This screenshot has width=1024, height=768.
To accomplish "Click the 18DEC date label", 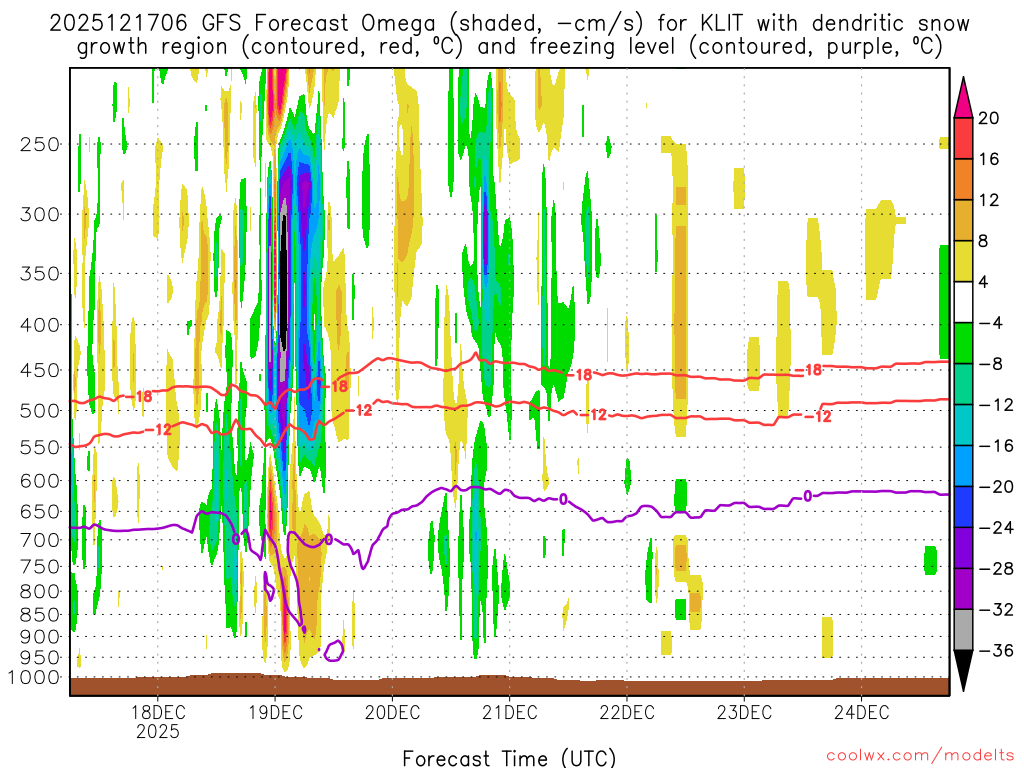I will tap(157, 712).
